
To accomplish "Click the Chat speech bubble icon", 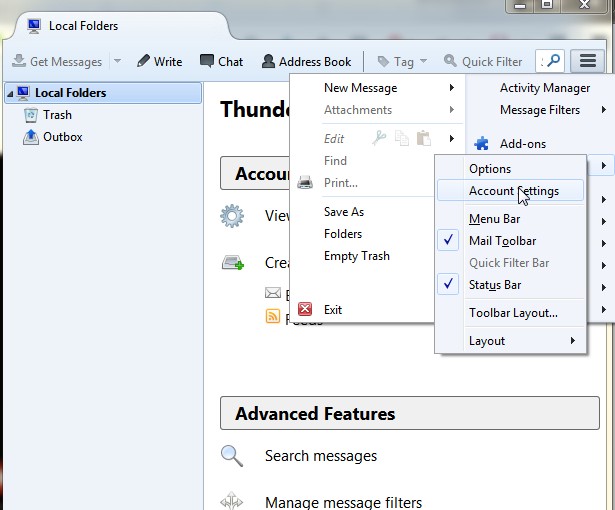I will [207, 61].
